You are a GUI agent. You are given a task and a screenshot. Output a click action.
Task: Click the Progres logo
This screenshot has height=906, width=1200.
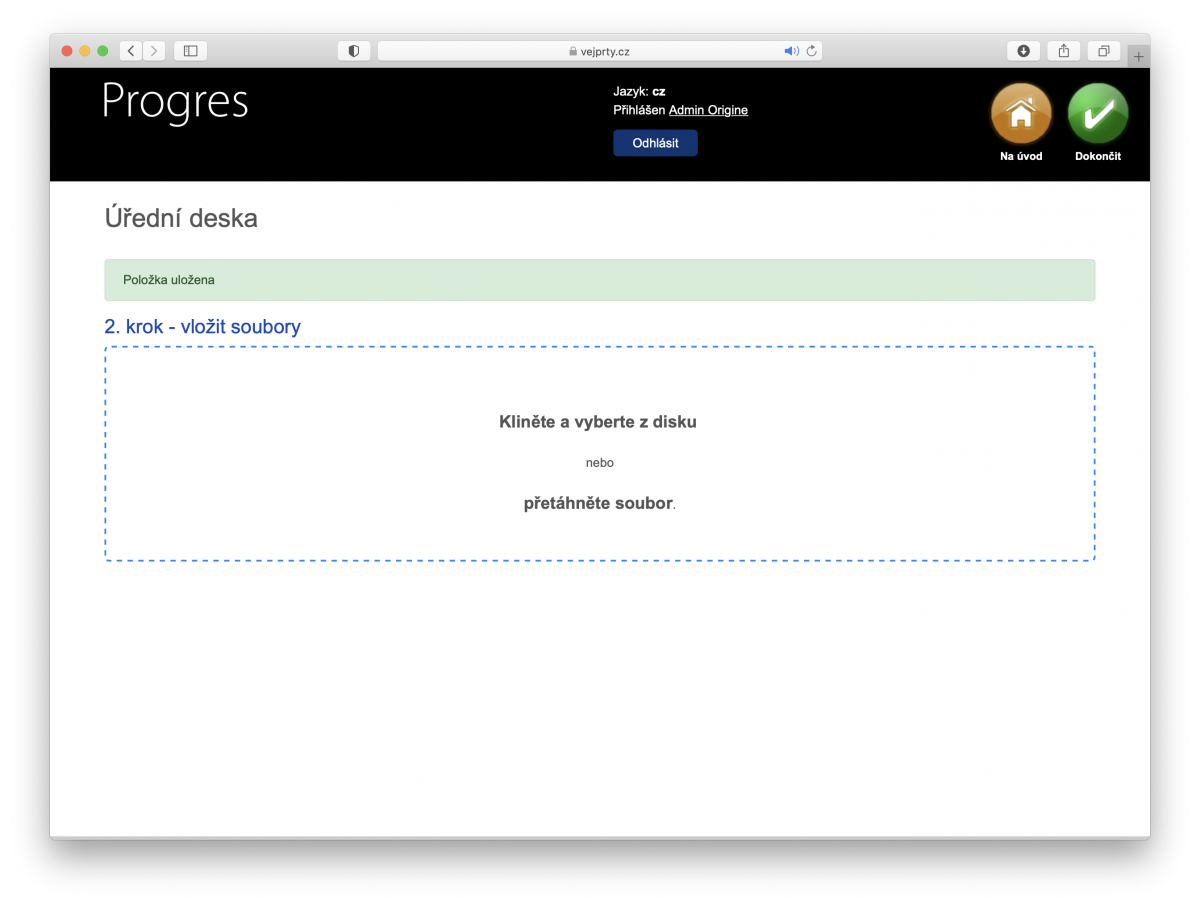[x=175, y=102]
